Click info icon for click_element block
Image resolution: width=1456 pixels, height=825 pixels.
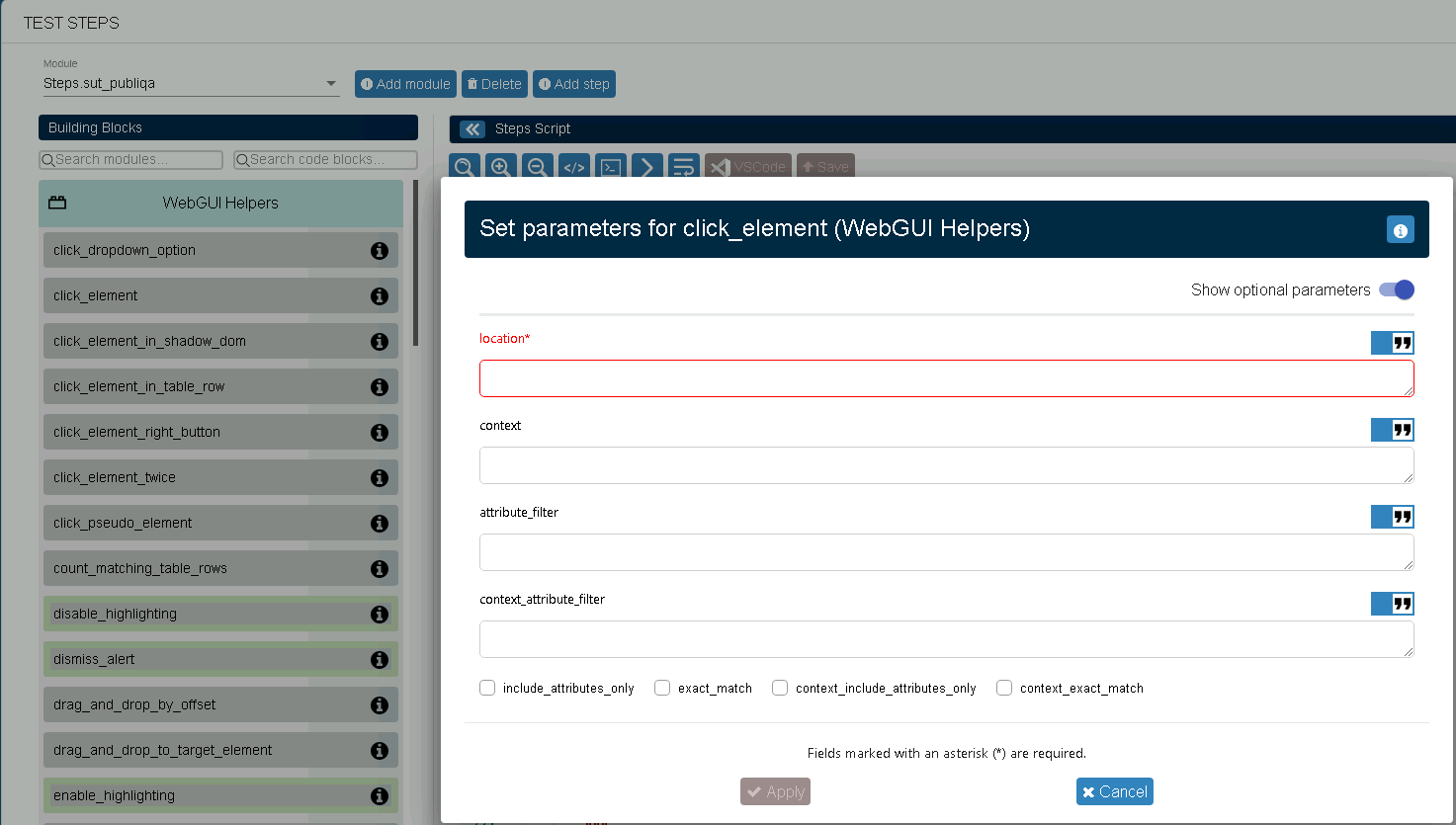point(379,296)
